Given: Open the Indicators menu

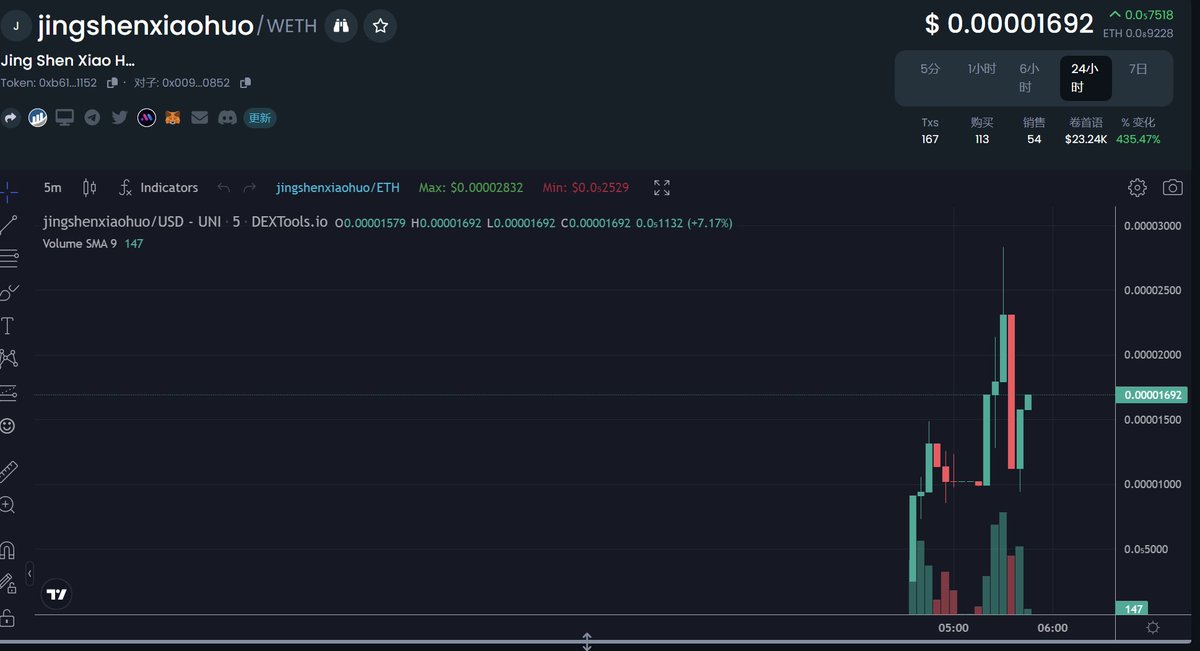Looking at the screenshot, I should point(158,187).
